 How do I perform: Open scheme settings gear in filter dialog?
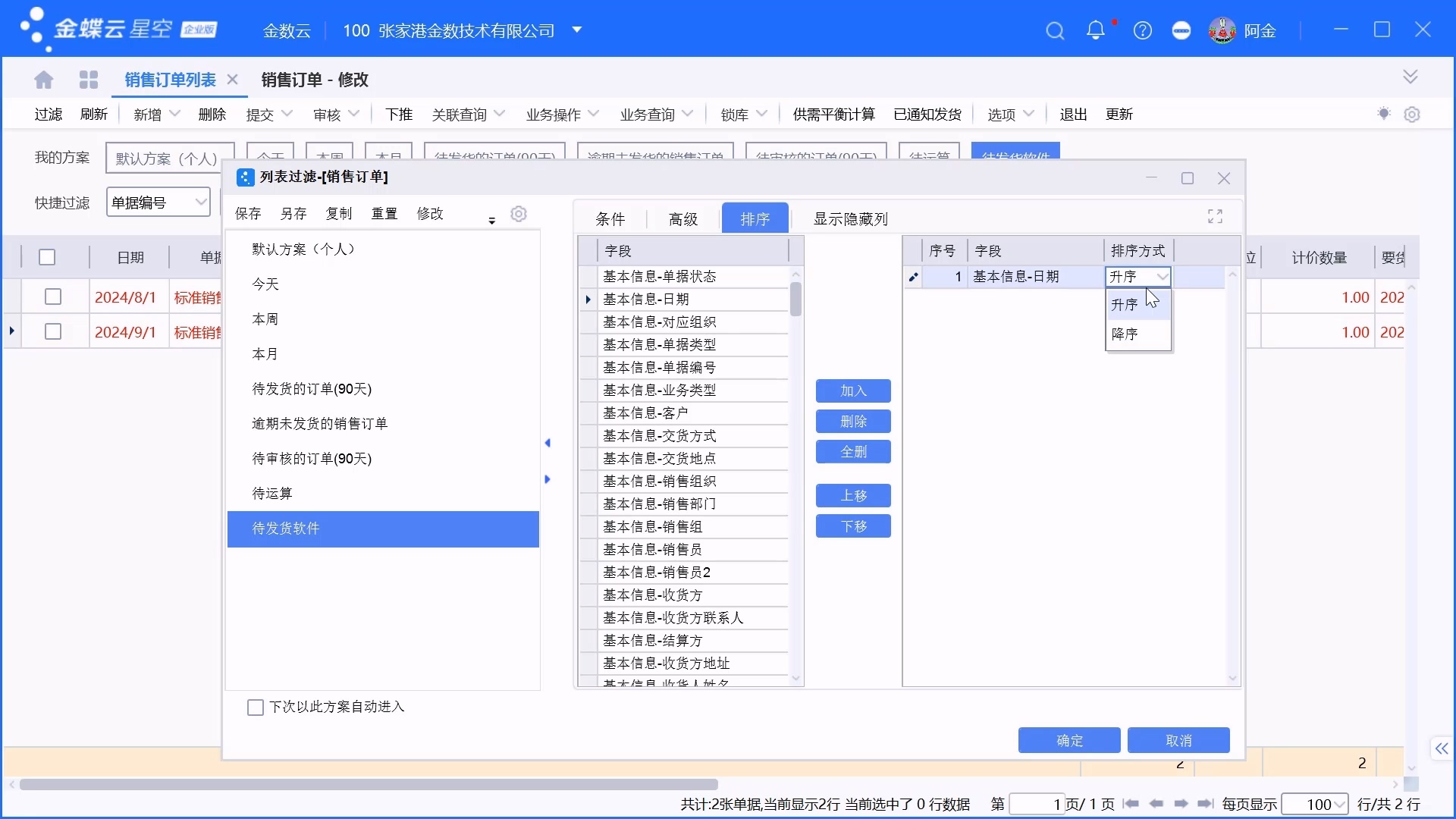(x=519, y=214)
